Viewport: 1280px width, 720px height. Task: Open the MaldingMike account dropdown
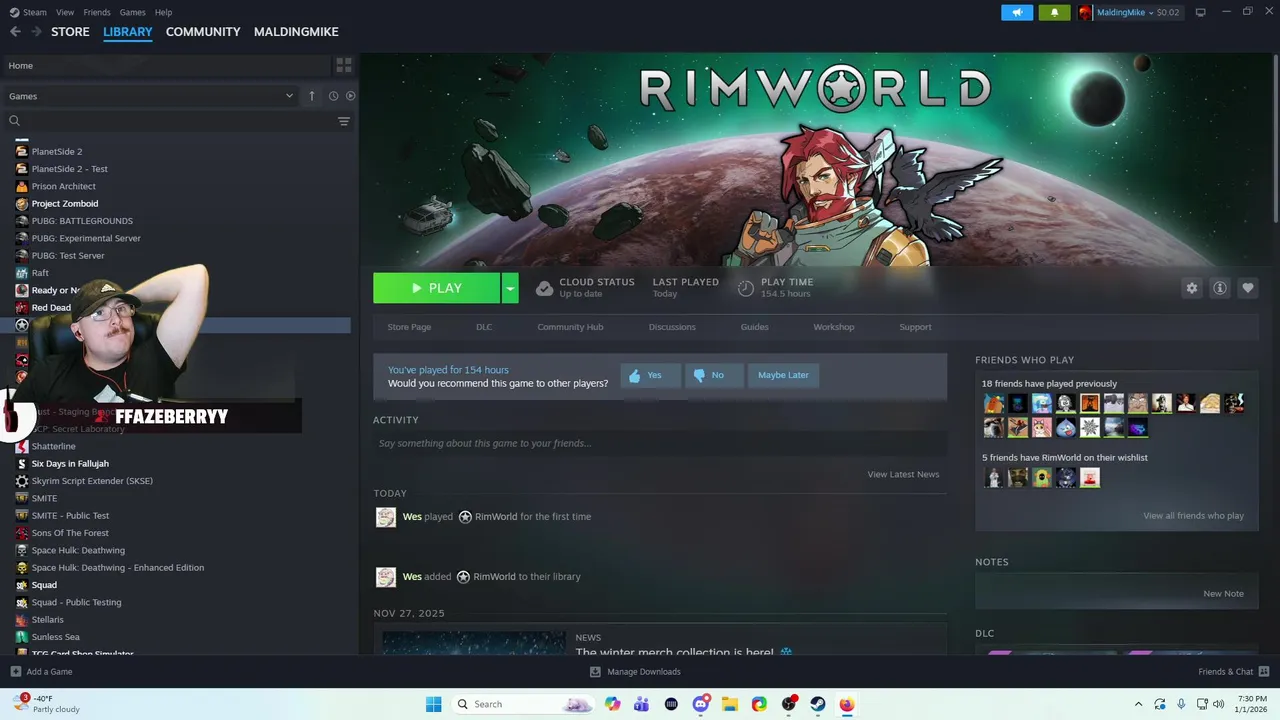click(x=1129, y=12)
